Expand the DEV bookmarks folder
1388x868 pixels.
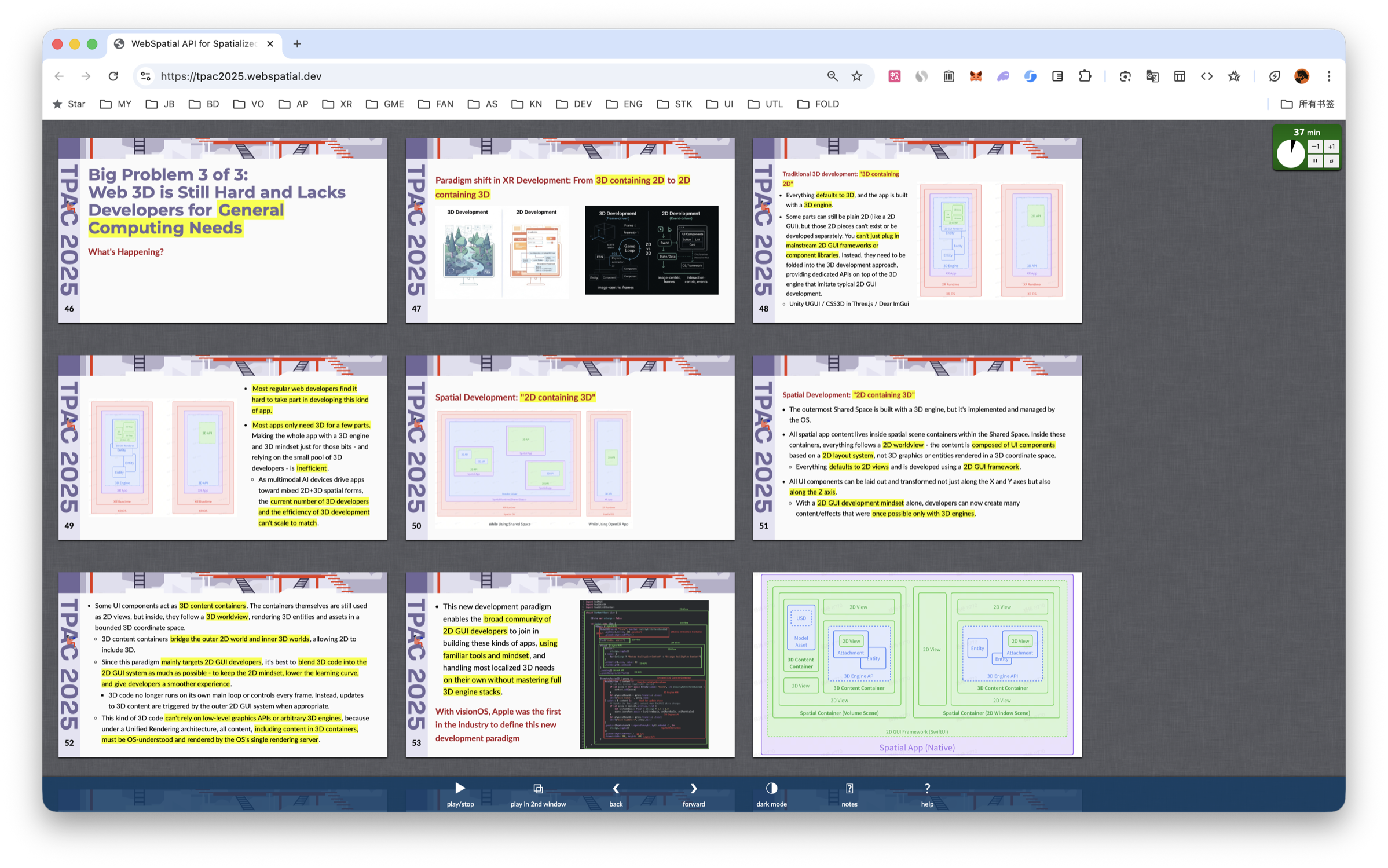coord(574,104)
